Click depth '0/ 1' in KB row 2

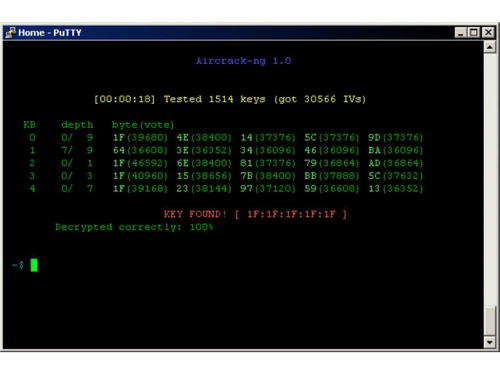[77, 163]
